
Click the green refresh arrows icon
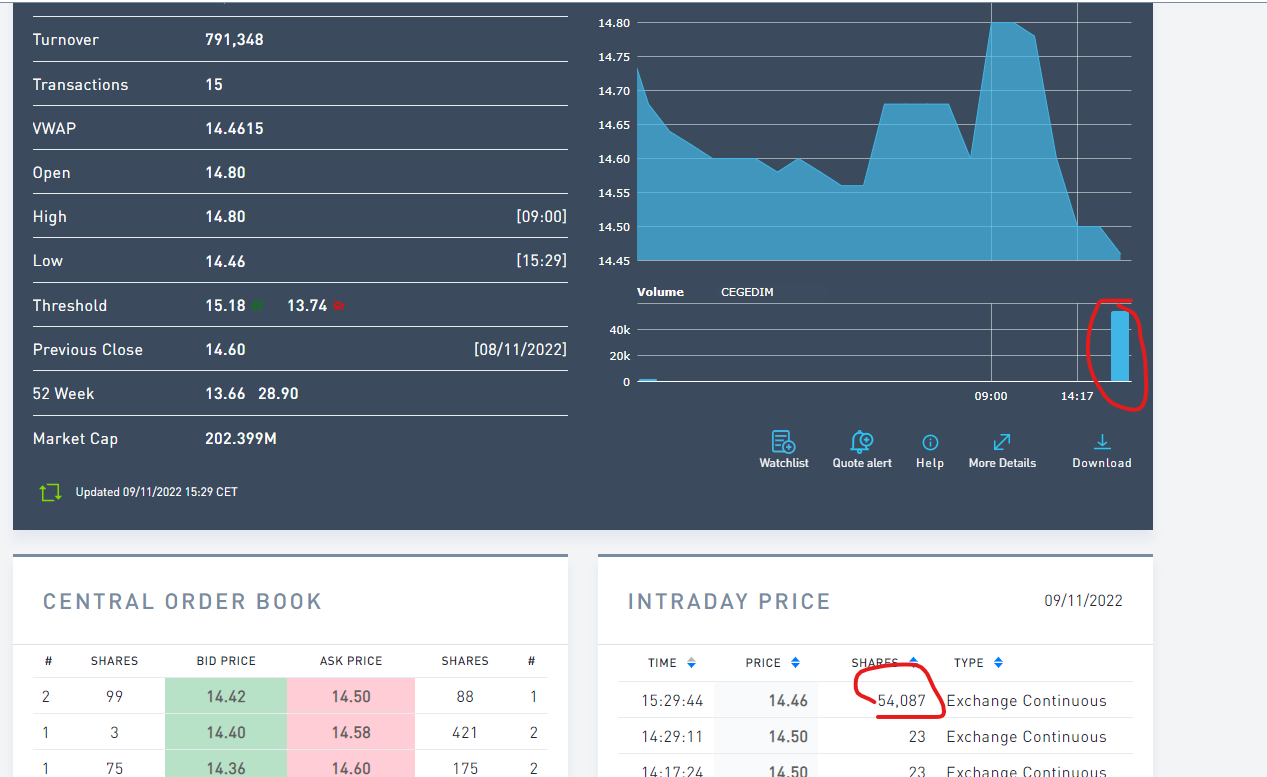coord(49,492)
